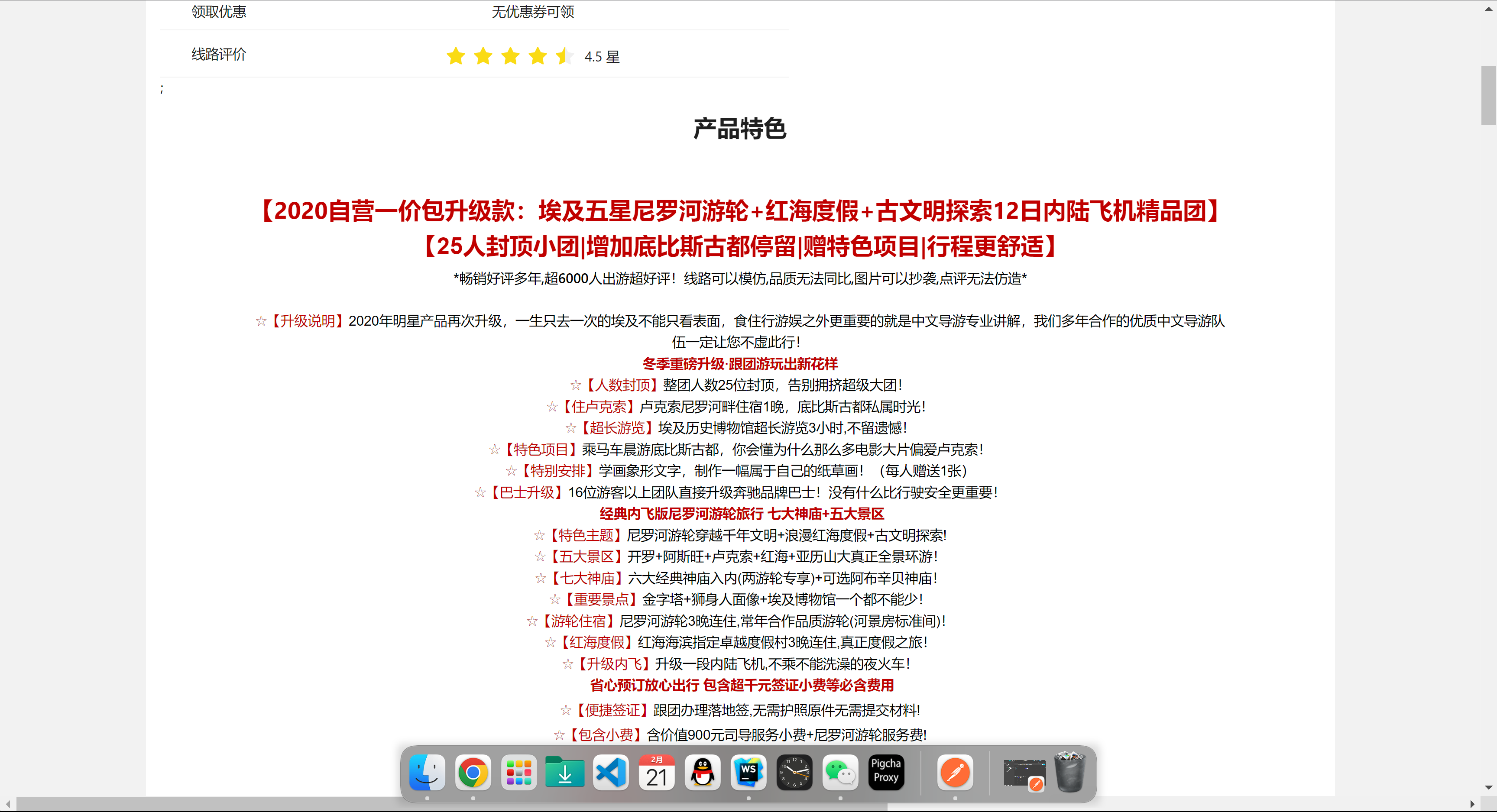Open WebStorm from the dock

click(x=748, y=773)
